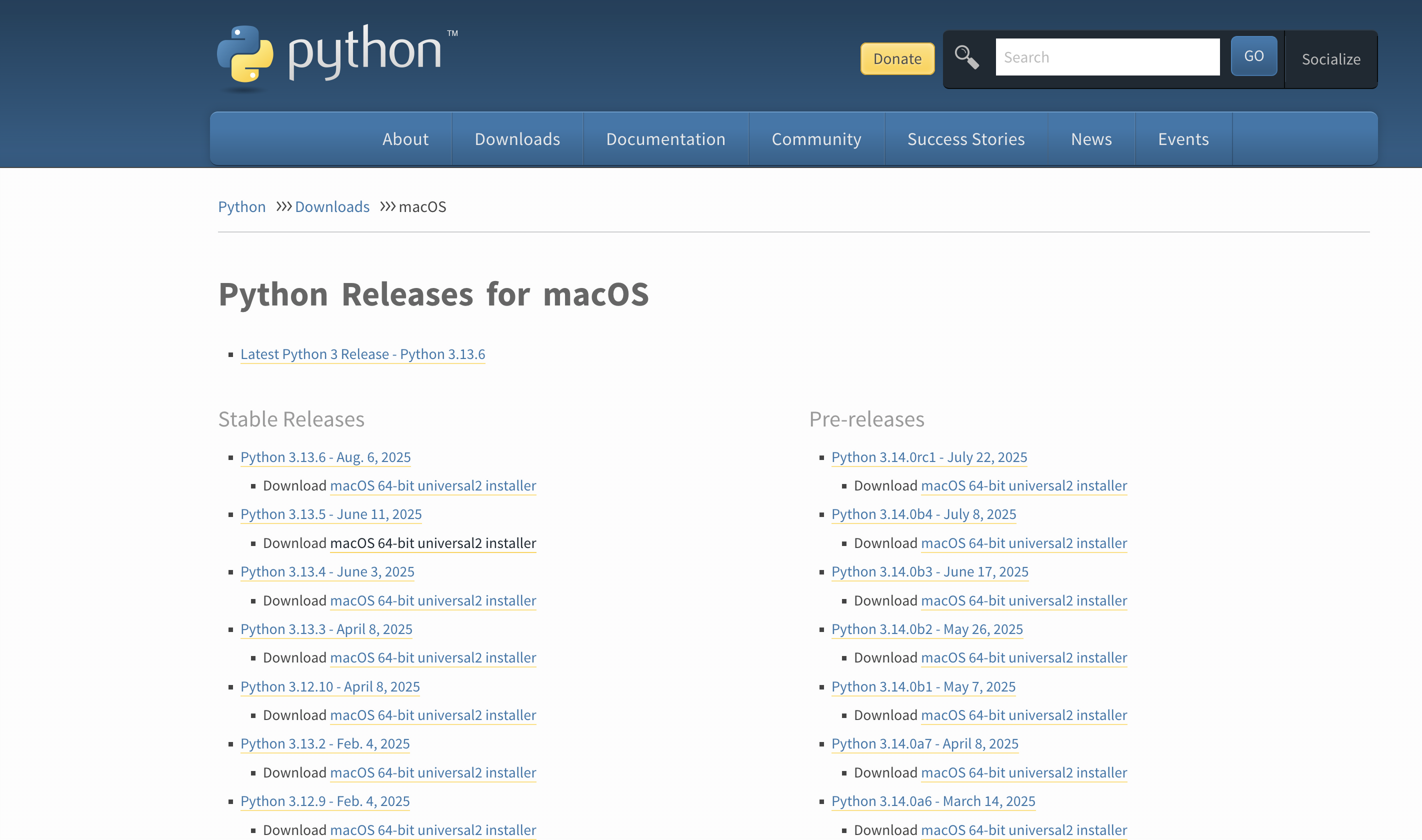Open Python 3.14.0b1 - May 7, 2025 pre-release
Screen dimensions: 1422x840
pyautogui.click(x=923, y=686)
